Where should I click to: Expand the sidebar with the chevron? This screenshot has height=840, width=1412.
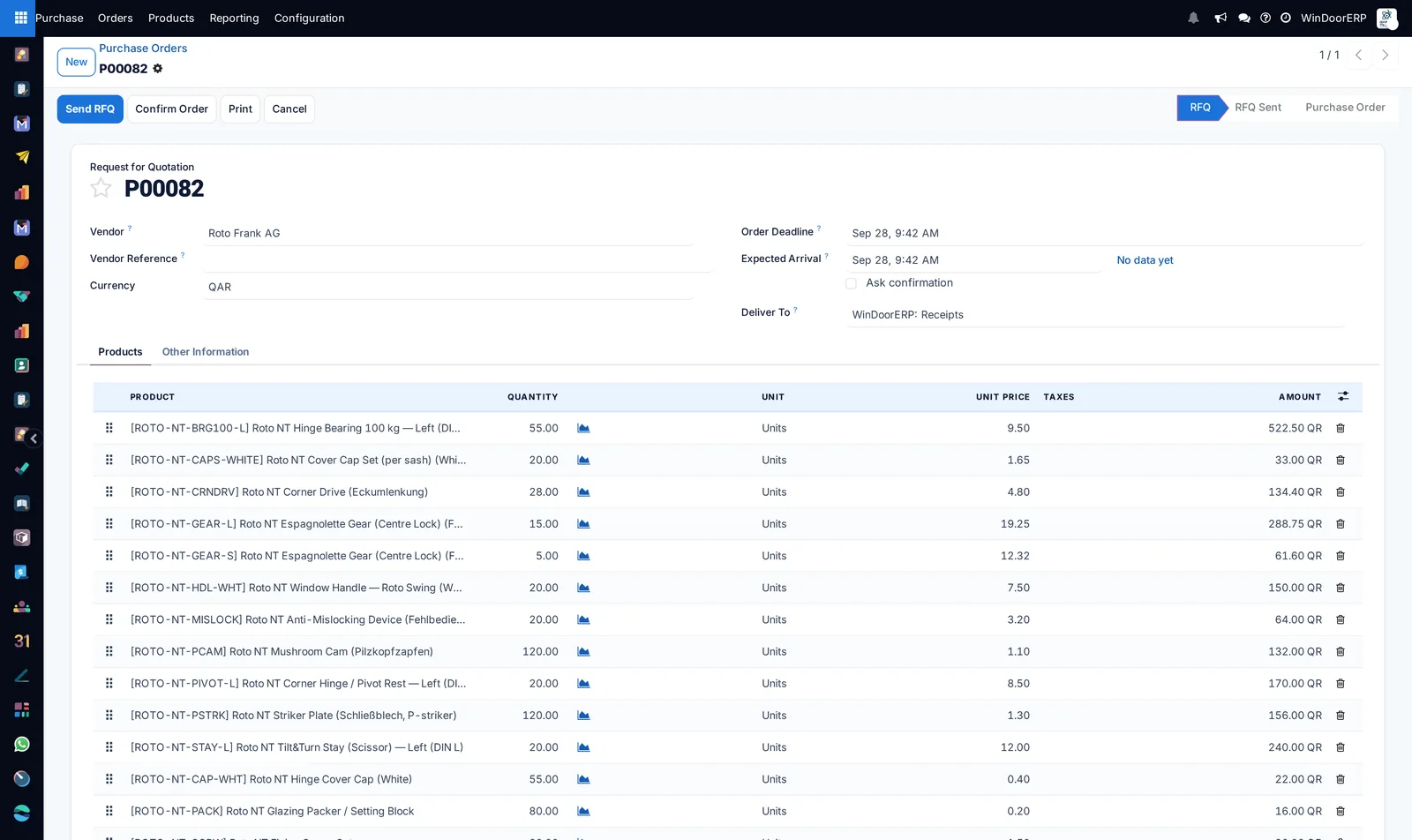tap(34, 439)
